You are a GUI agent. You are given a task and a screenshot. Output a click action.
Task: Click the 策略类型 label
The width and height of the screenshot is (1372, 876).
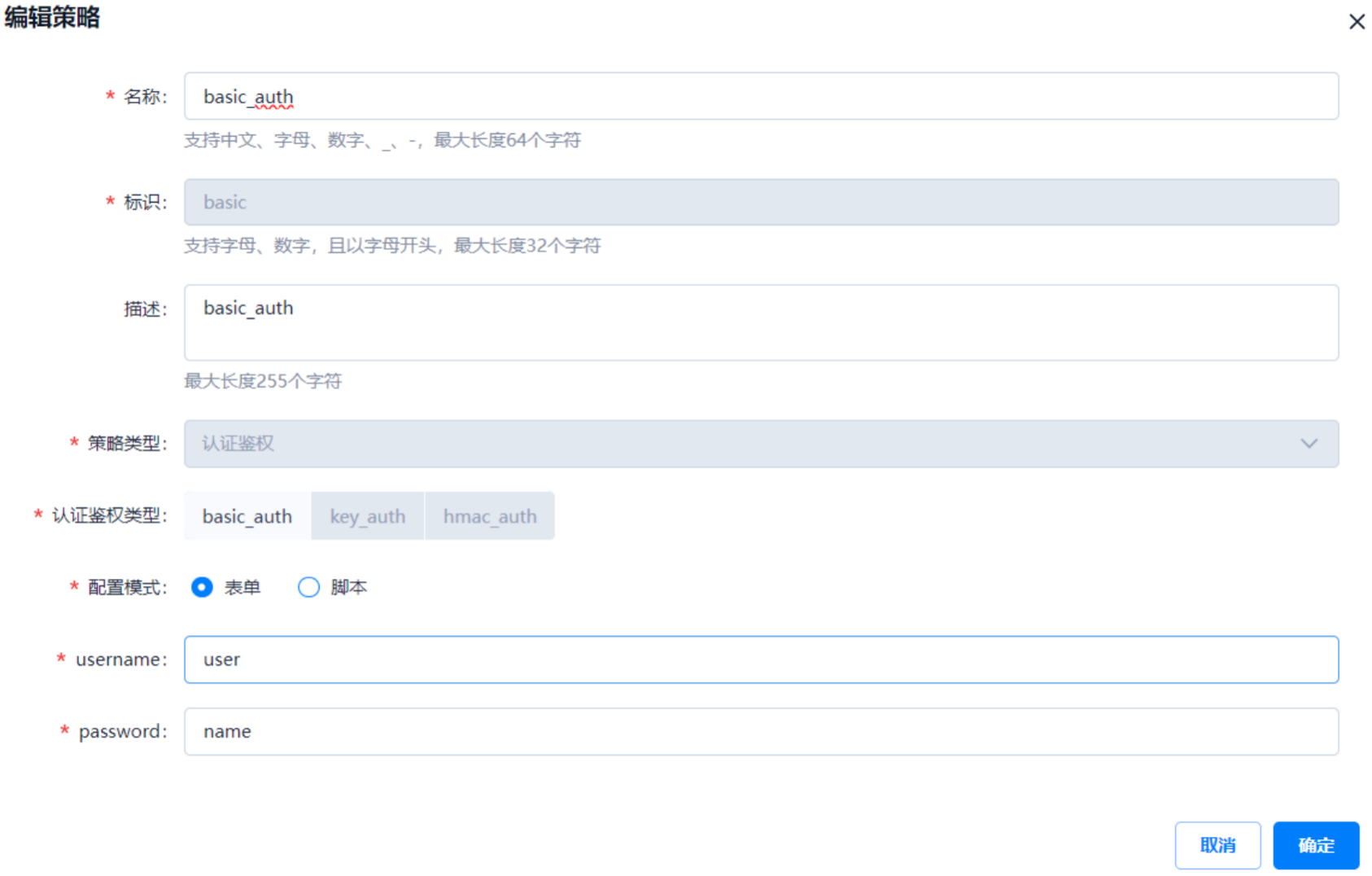tap(127, 444)
